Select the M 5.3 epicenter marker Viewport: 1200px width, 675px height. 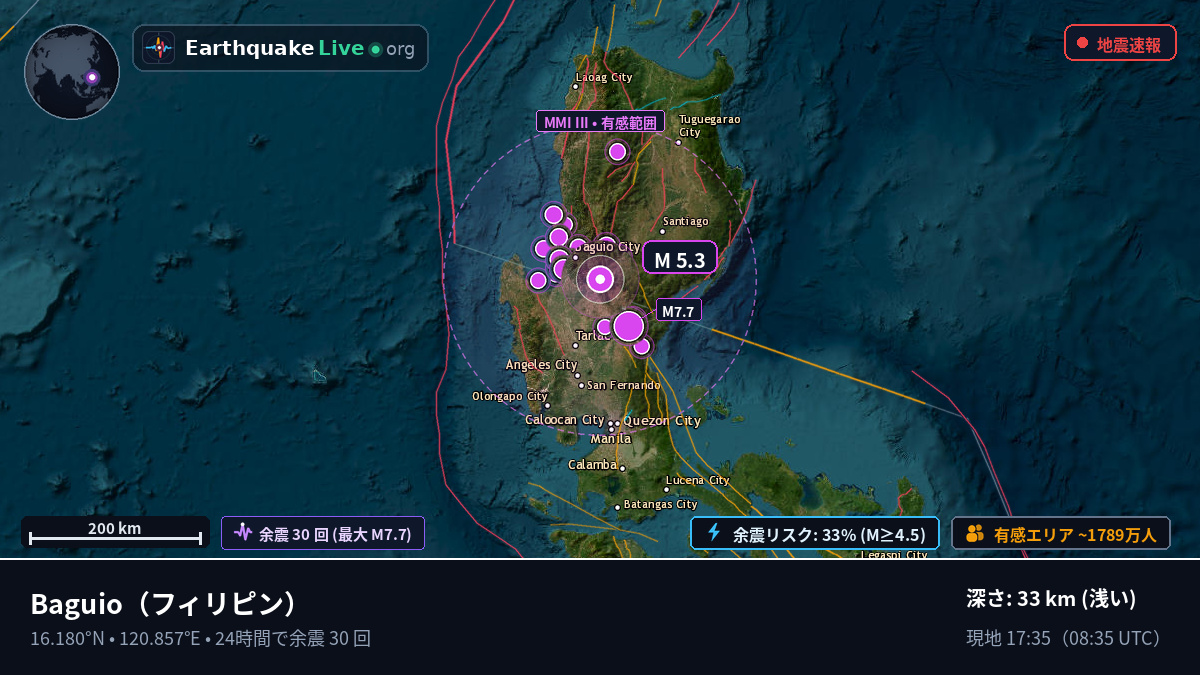tap(600, 279)
